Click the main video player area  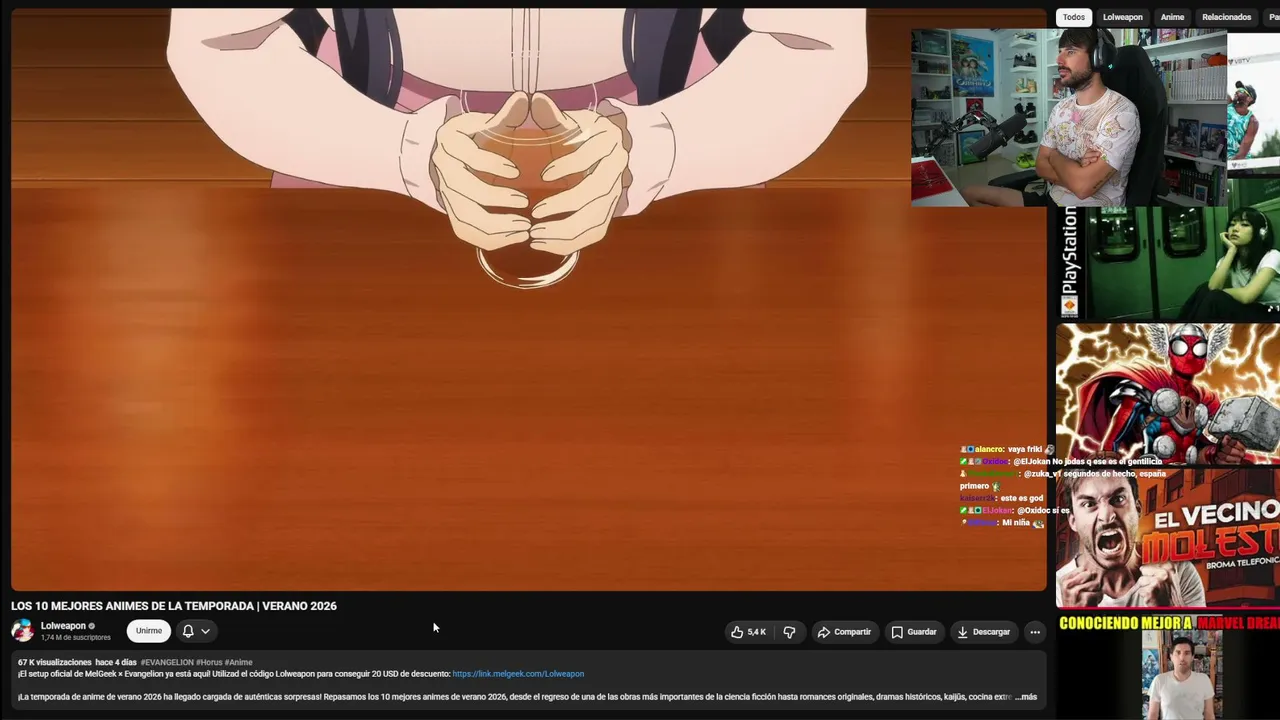pyautogui.click(x=529, y=300)
